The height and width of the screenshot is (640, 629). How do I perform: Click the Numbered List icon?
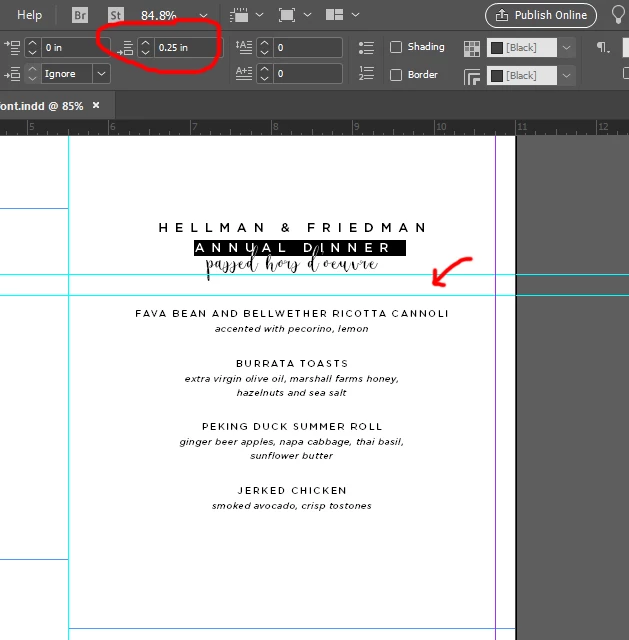click(366, 73)
